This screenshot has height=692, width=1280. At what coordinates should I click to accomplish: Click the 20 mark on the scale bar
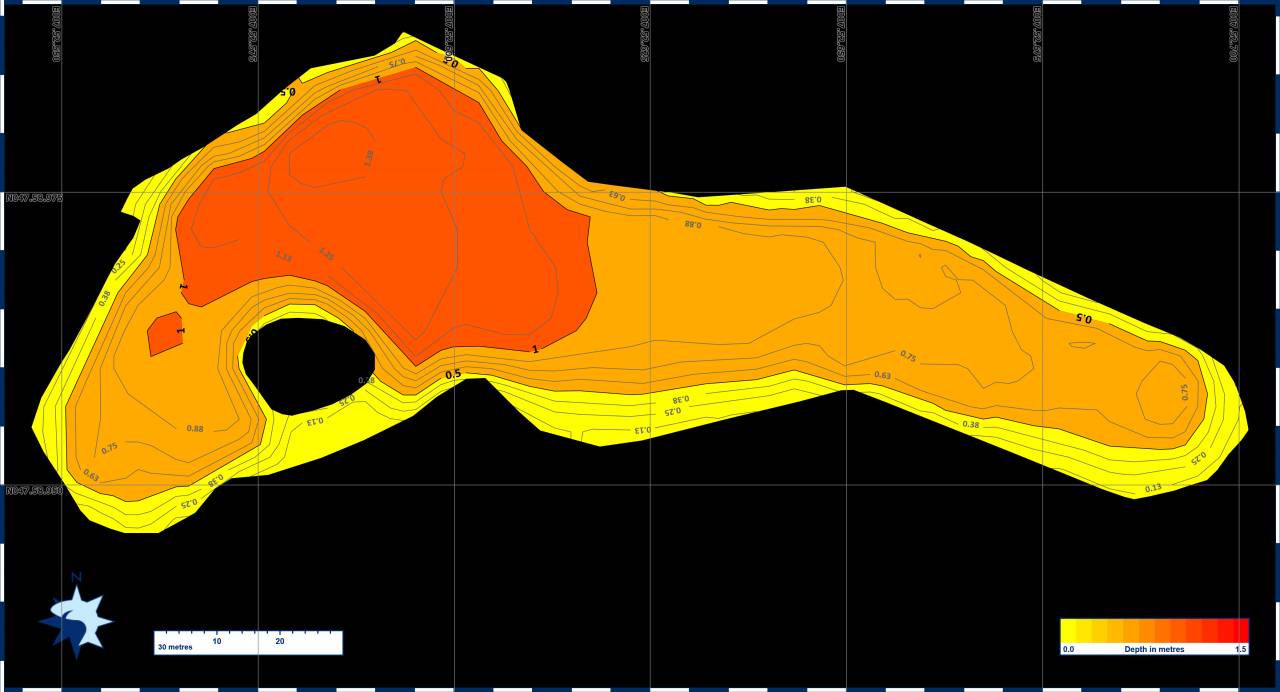coord(279,641)
